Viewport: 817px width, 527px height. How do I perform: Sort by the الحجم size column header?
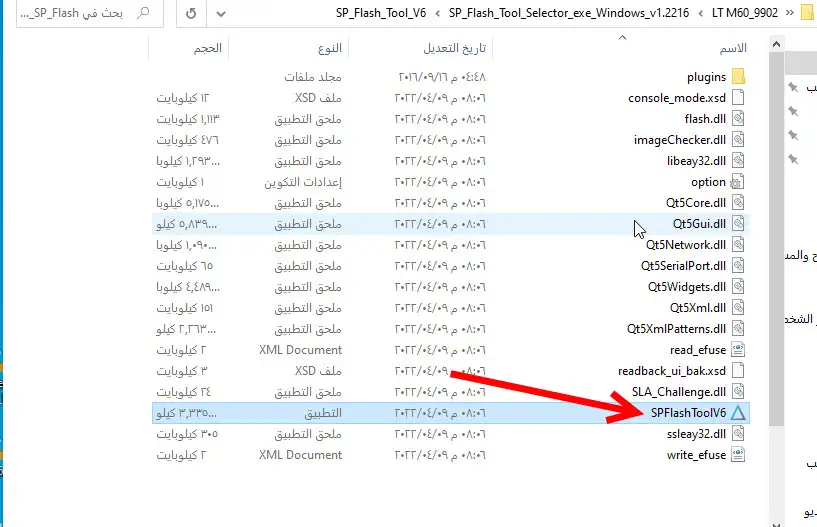[208, 48]
